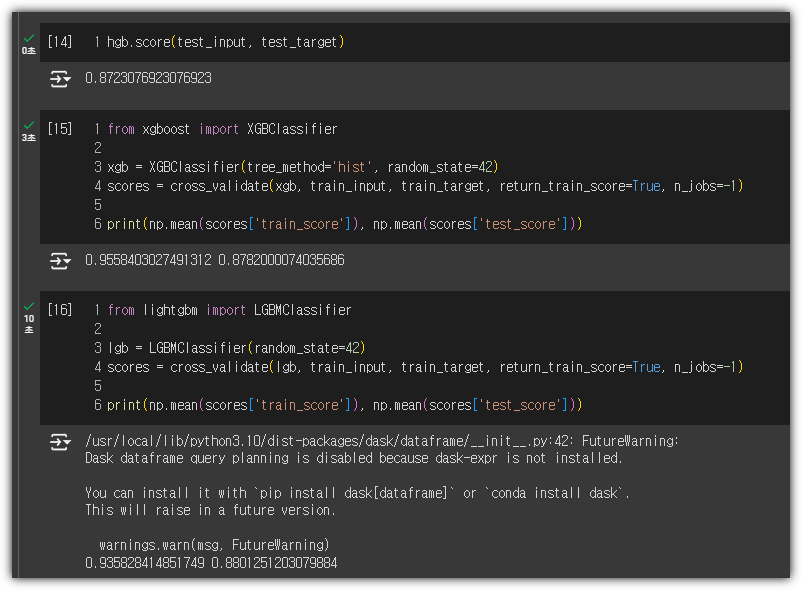
Task: Click green checkmark status of cell 14
Action: [x=29, y=38]
